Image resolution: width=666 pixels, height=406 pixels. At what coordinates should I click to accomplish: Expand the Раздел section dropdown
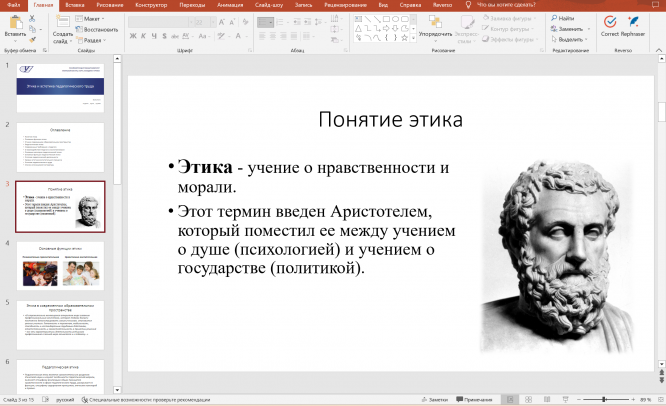[92, 40]
